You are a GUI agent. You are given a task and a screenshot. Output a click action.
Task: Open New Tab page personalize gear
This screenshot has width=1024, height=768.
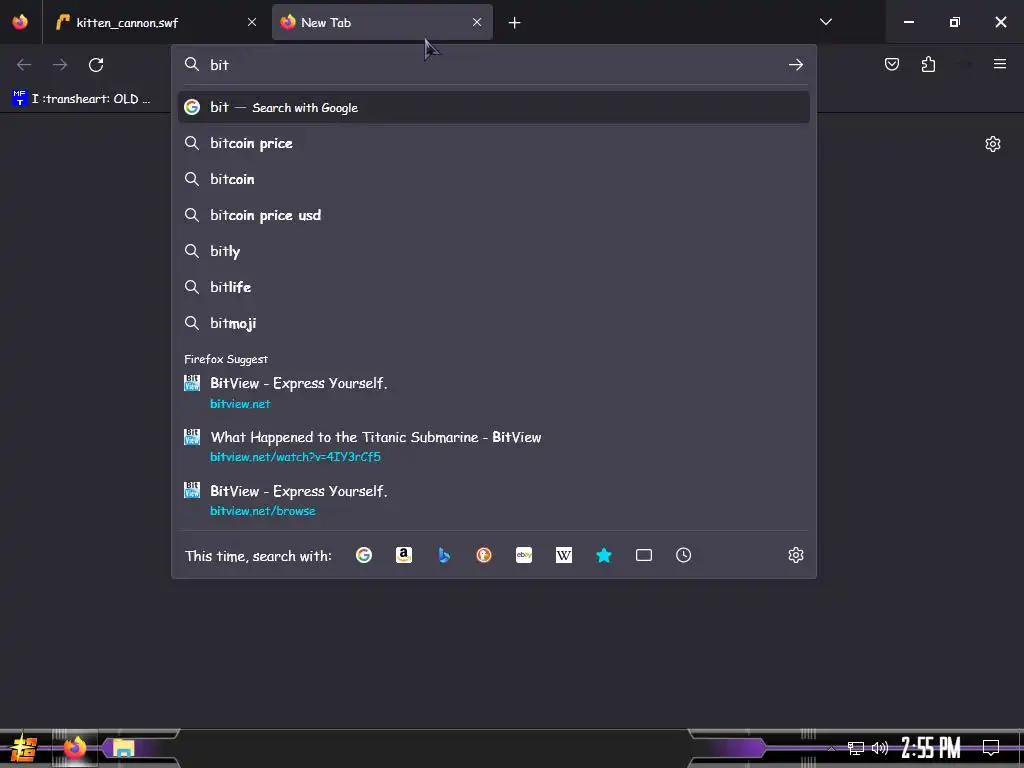[x=993, y=144]
